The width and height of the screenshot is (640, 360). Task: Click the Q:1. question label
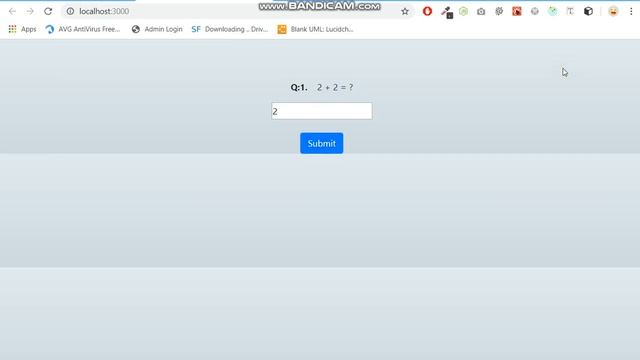[299, 87]
